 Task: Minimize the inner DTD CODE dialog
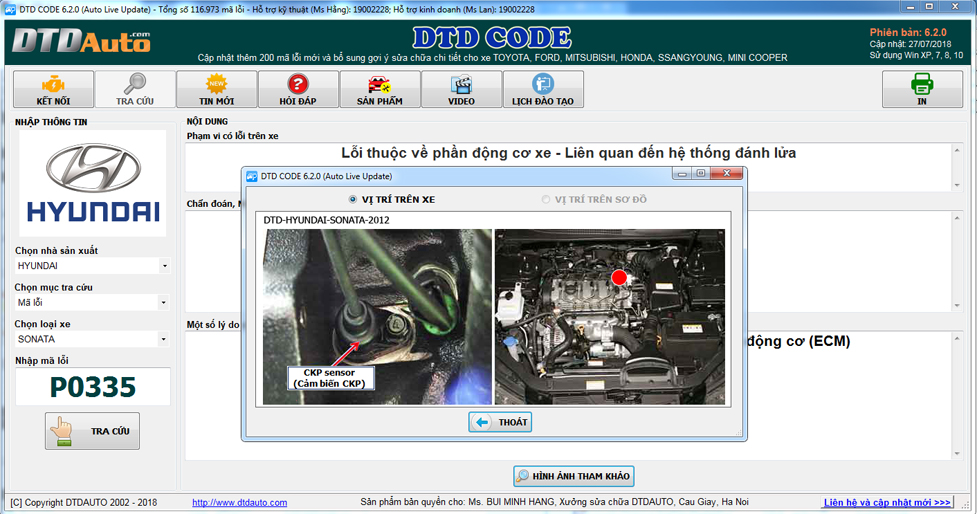click(x=682, y=174)
